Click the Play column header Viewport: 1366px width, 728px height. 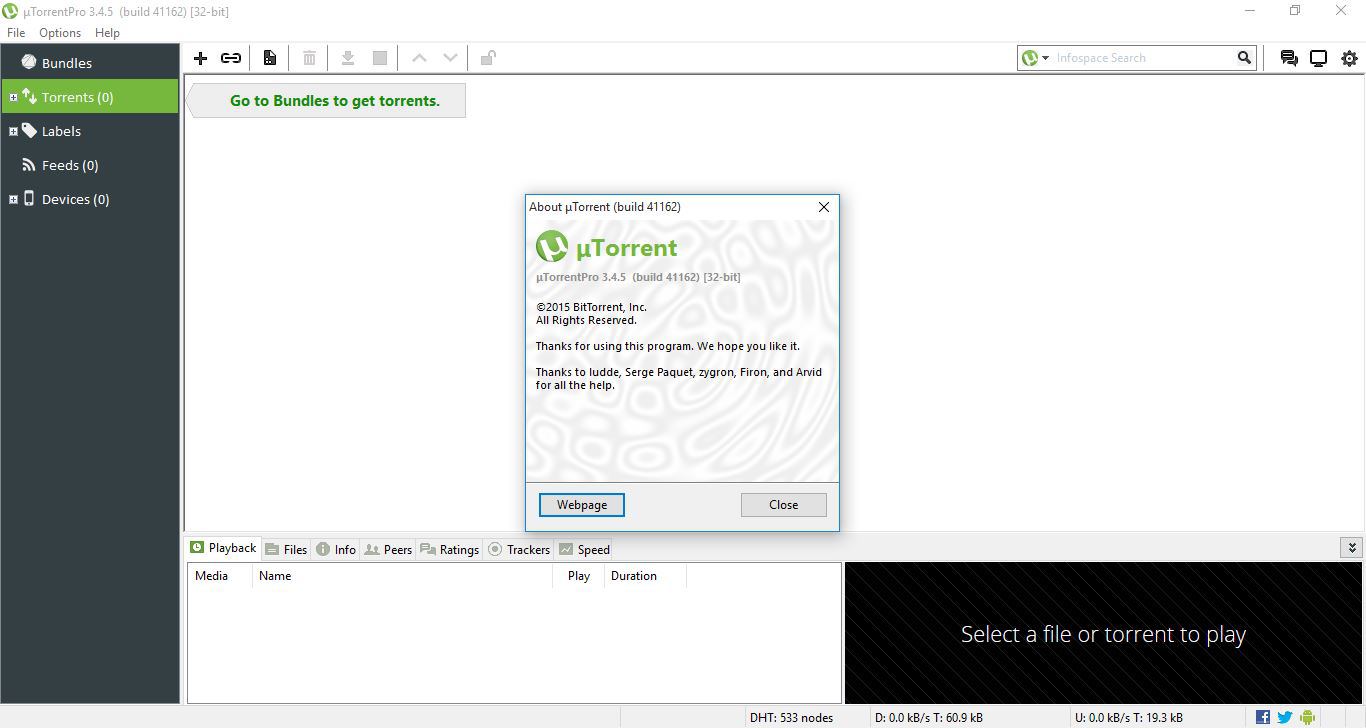click(x=578, y=576)
